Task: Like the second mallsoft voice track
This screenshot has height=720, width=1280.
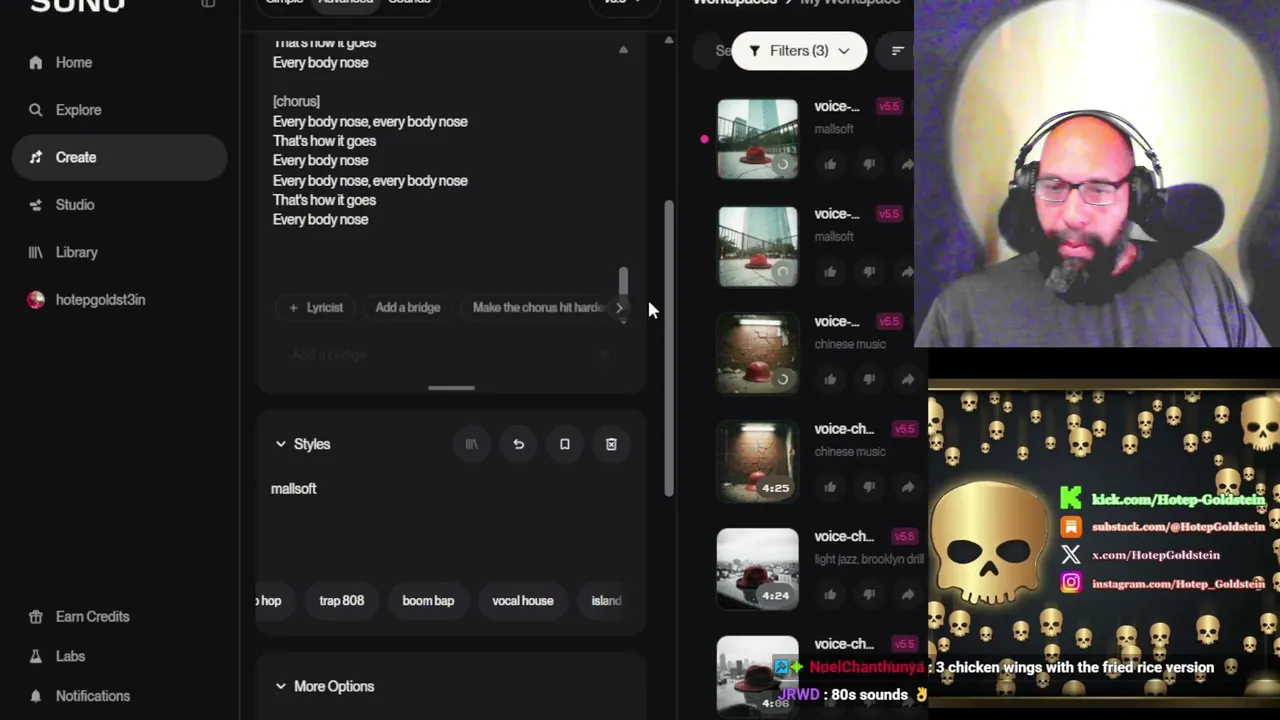Action: 830,271
